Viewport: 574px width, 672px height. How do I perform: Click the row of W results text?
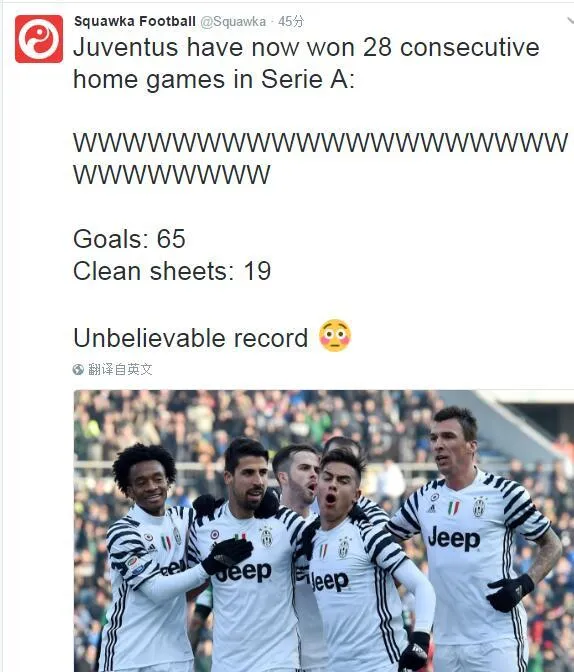[320, 158]
